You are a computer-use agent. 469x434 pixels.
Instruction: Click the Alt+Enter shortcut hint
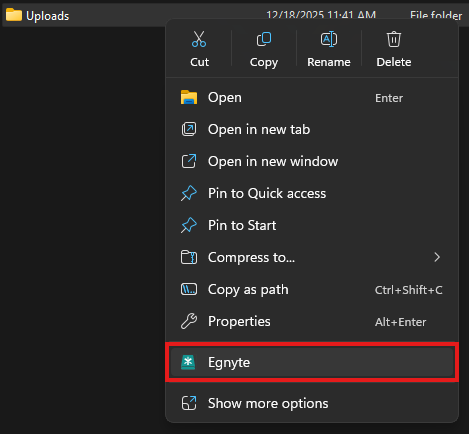[400, 322]
